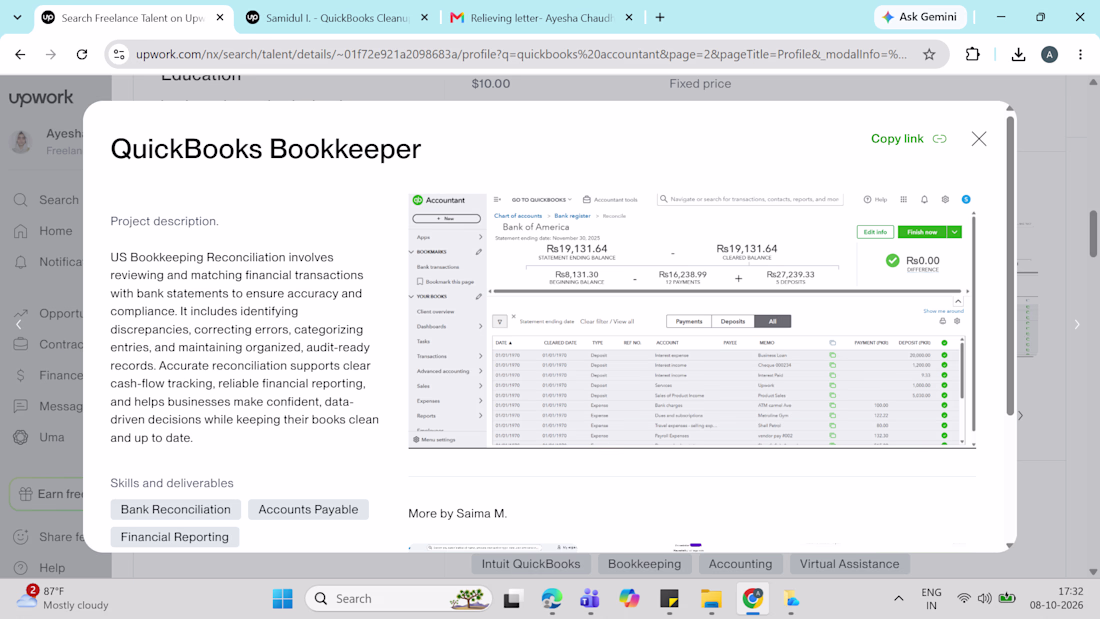Go to previous portfolio item arrow
Viewport: 1100px width, 619px height.
19,324
